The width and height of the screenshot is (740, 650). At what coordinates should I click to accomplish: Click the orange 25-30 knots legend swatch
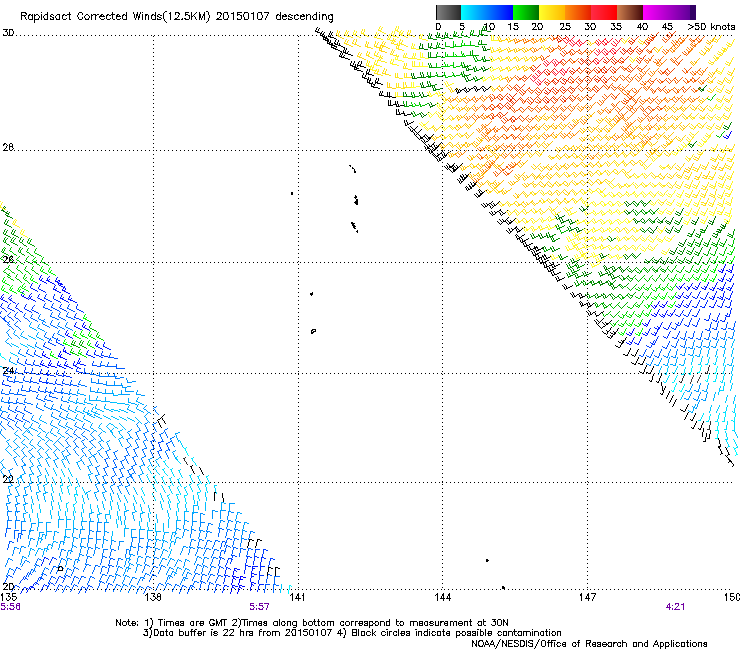coord(578,12)
